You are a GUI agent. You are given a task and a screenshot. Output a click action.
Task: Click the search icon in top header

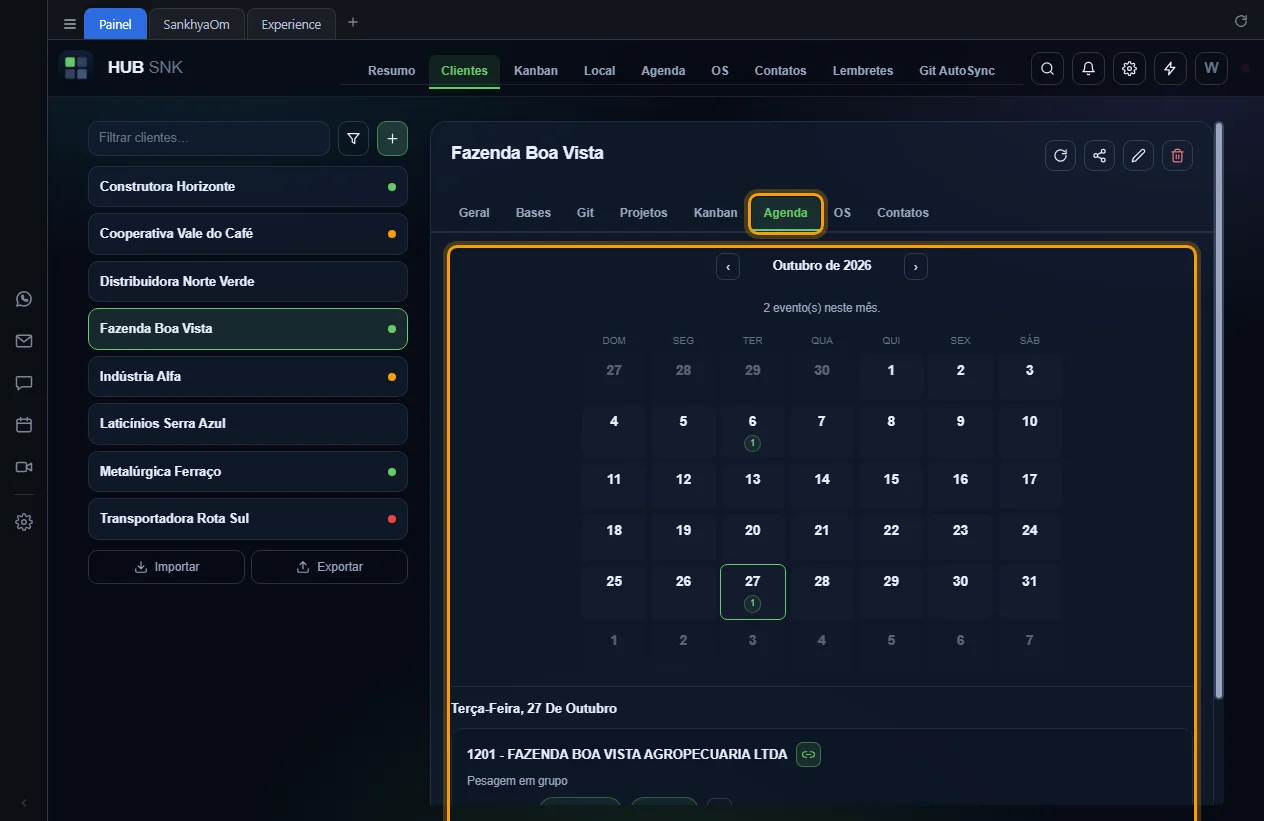tap(1047, 69)
